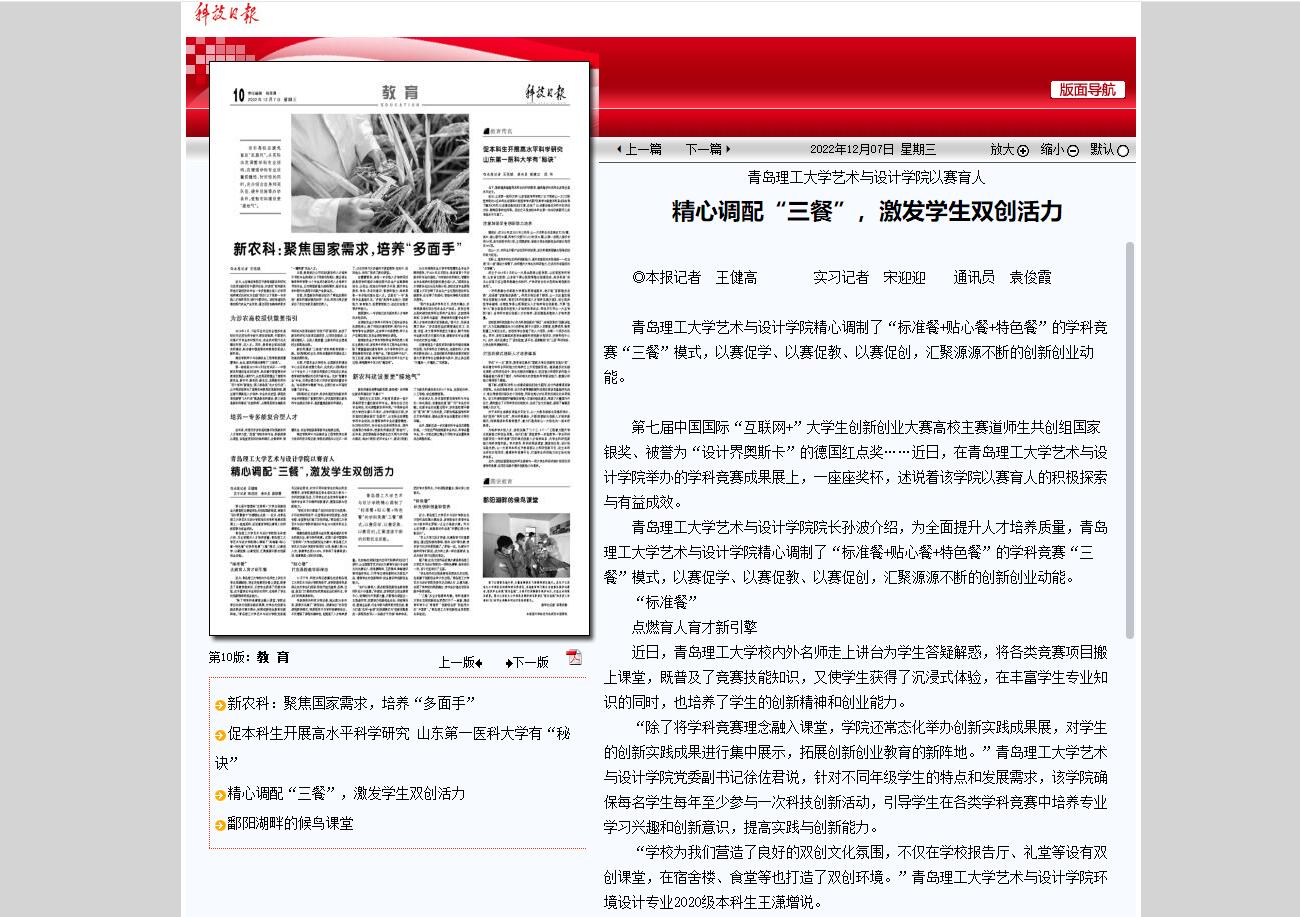Open article 促本科生开展高水平科学研究
This screenshot has height=917, width=1300.
[398, 733]
